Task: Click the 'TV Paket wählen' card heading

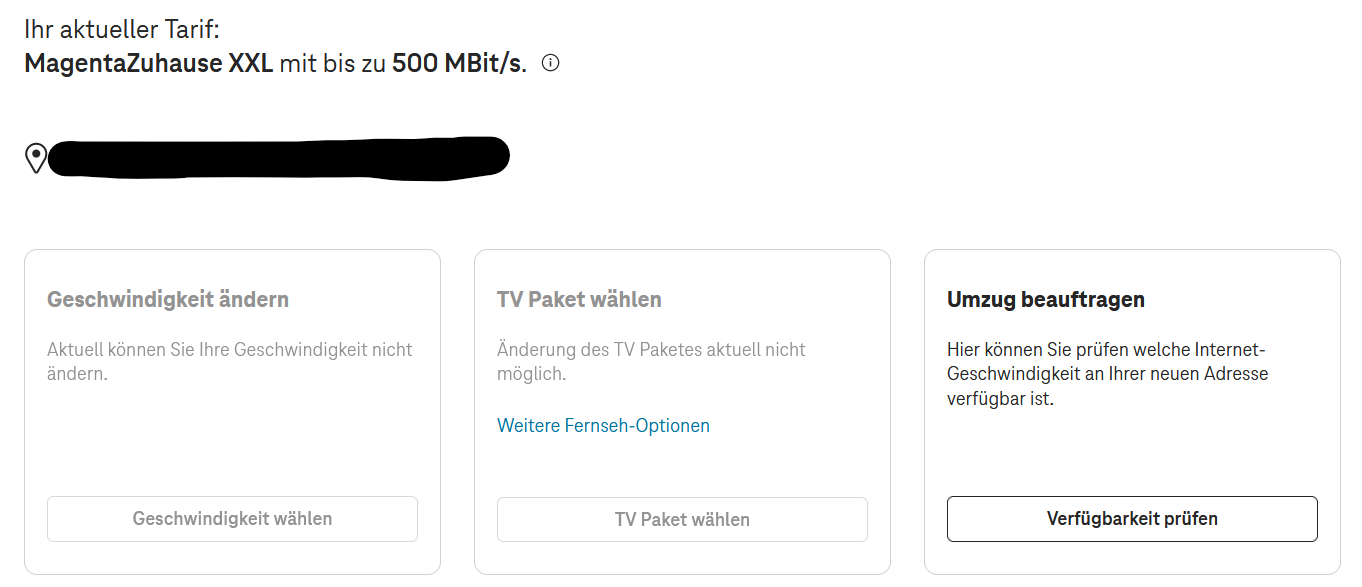Action: pyautogui.click(x=579, y=299)
